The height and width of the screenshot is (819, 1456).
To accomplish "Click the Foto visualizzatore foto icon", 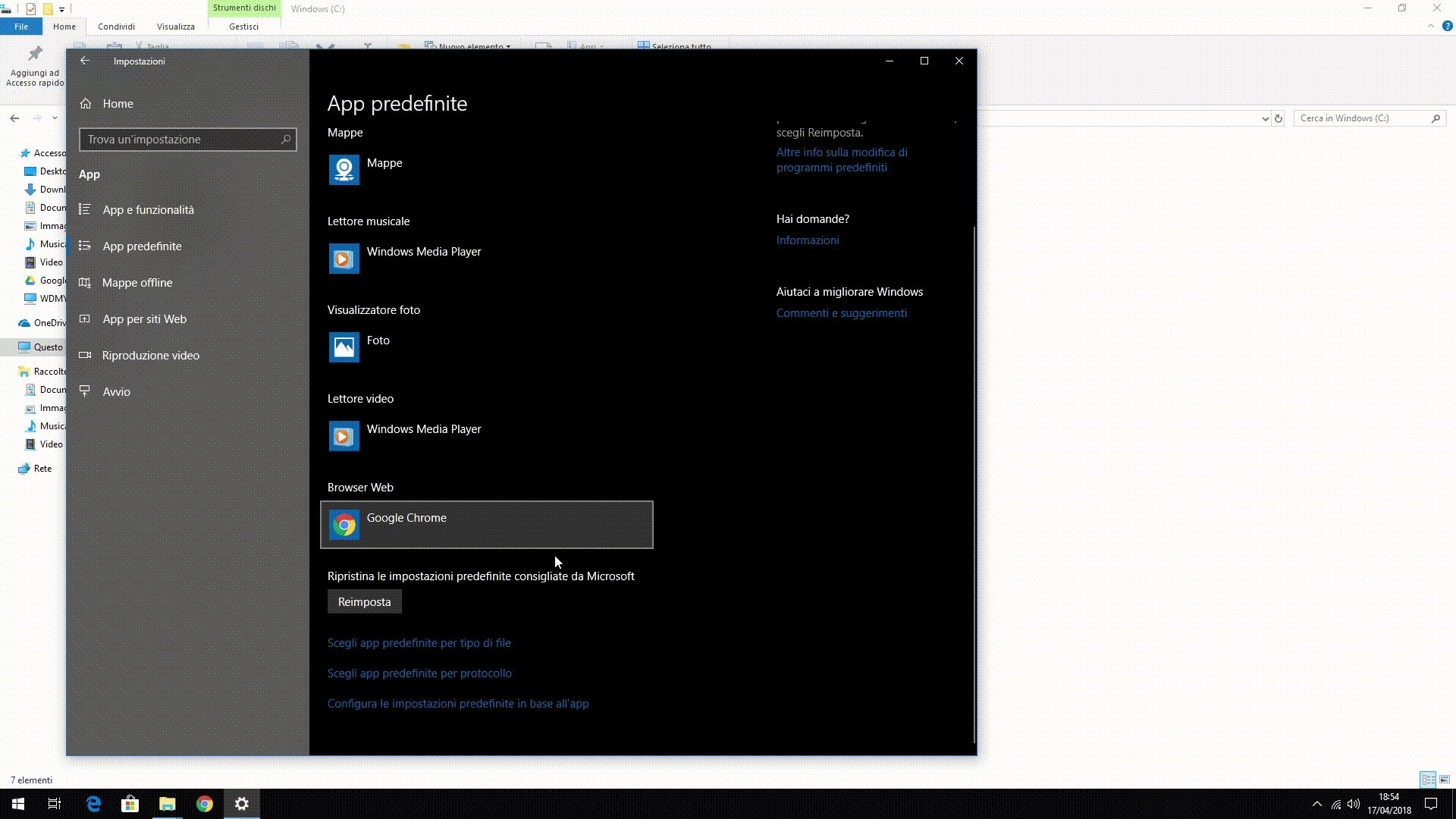I will point(344,348).
